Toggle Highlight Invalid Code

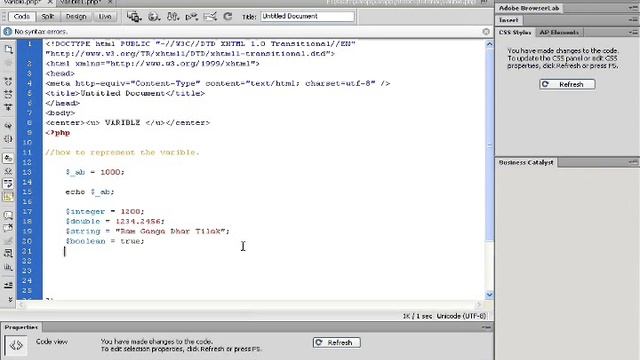point(8,171)
